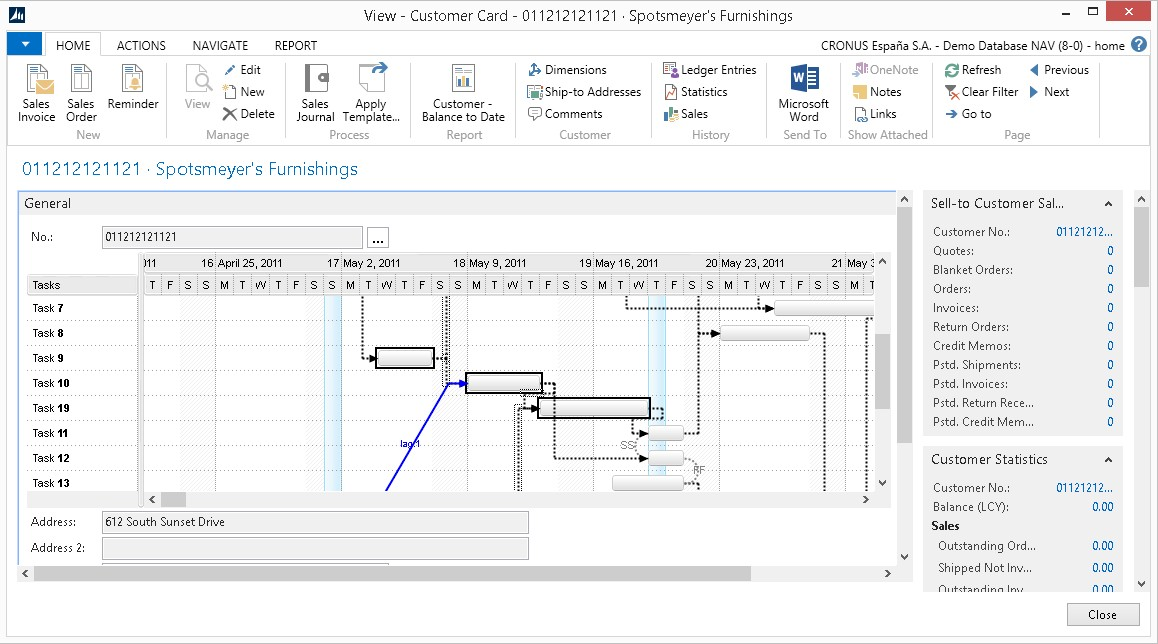The width and height of the screenshot is (1158, 644).
Task: Switch to the ACTIONS ribbon tab
Action: [141, 45]
